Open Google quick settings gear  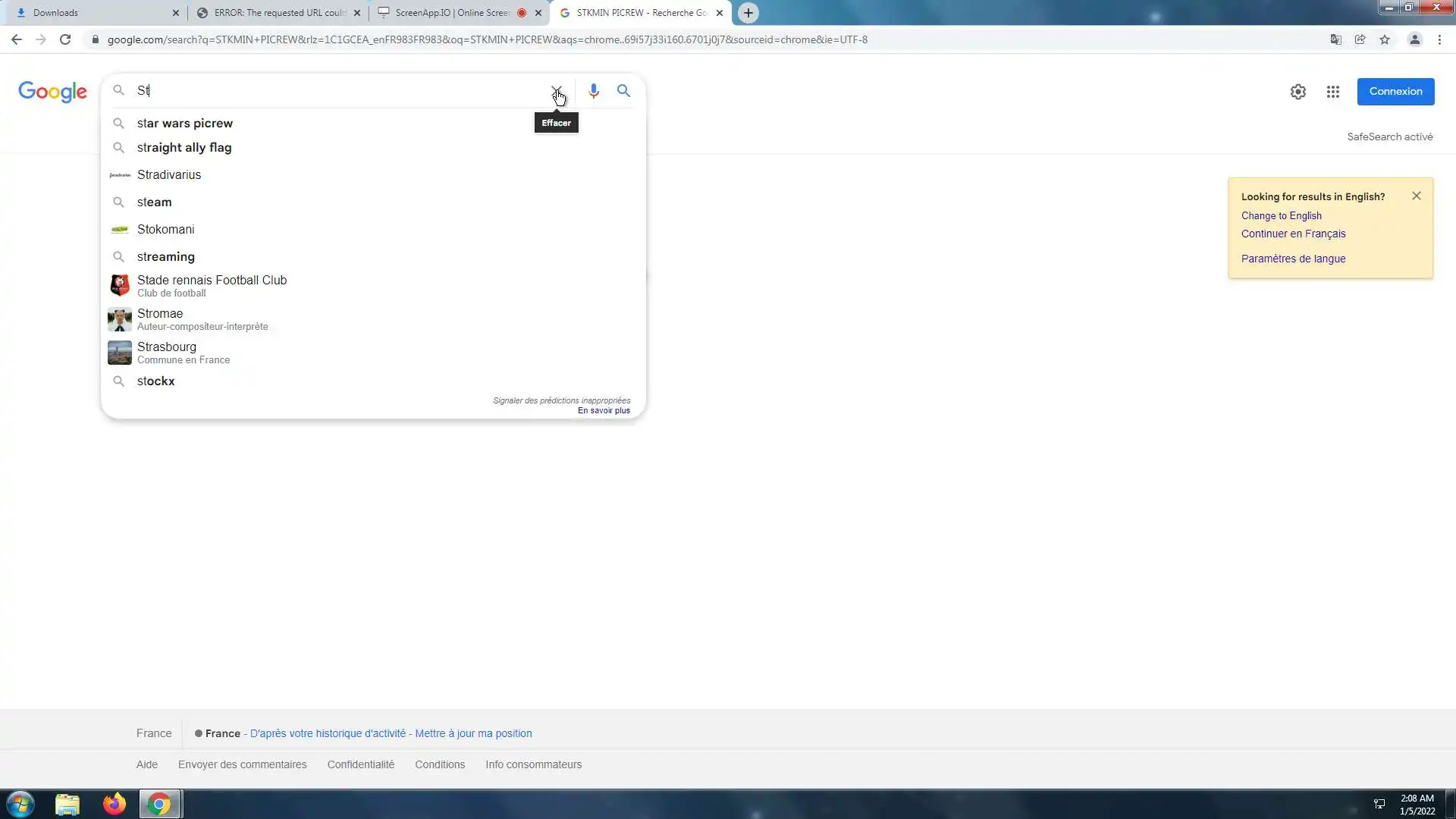pyautogui.click(x=1298, y=92)
